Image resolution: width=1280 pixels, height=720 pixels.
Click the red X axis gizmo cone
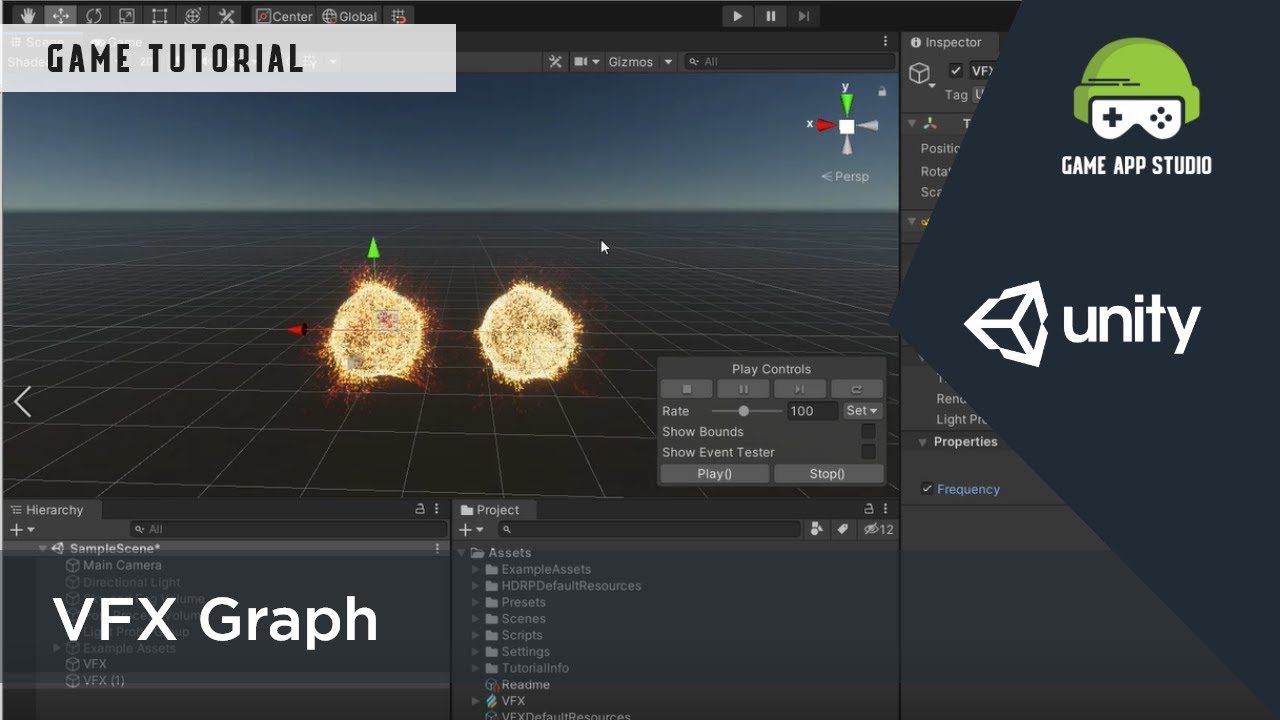(x=825, y=125)
